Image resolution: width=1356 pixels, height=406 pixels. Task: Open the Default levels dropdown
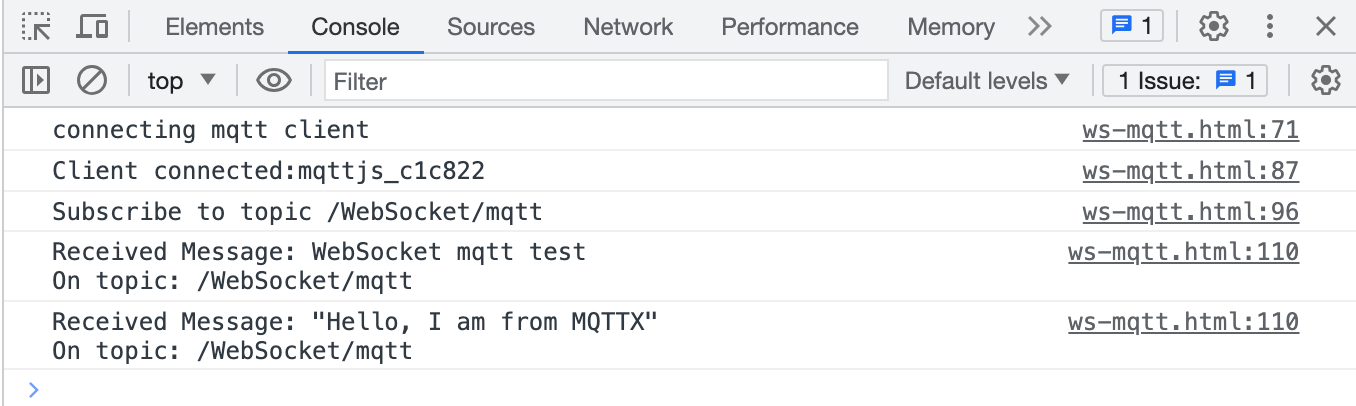987,80
